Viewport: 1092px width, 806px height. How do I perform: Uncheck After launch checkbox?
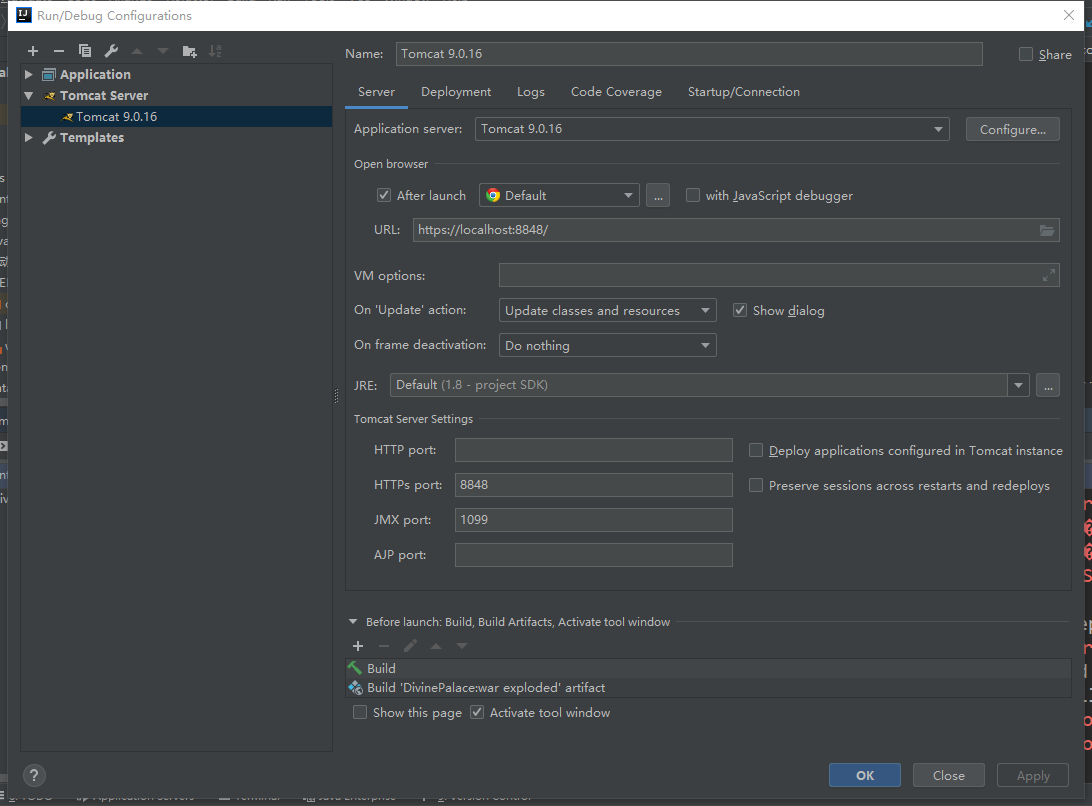pos(384,196)
